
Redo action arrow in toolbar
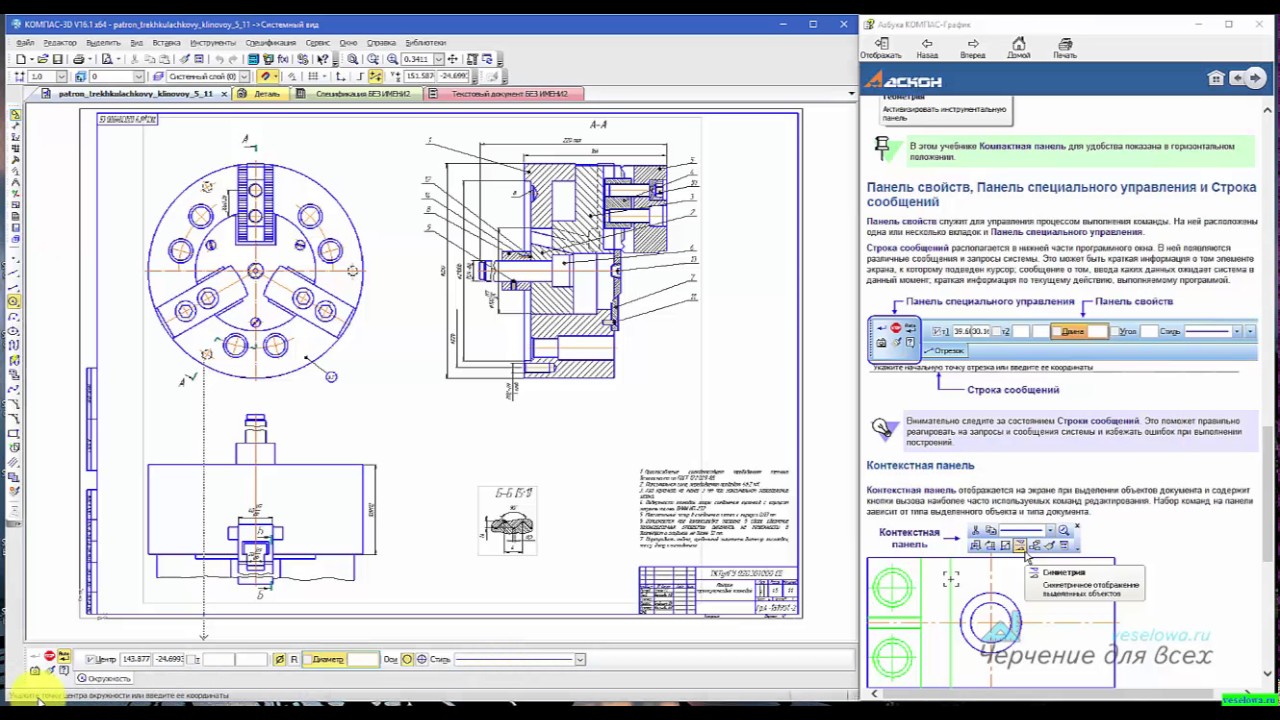click(233, 59)
